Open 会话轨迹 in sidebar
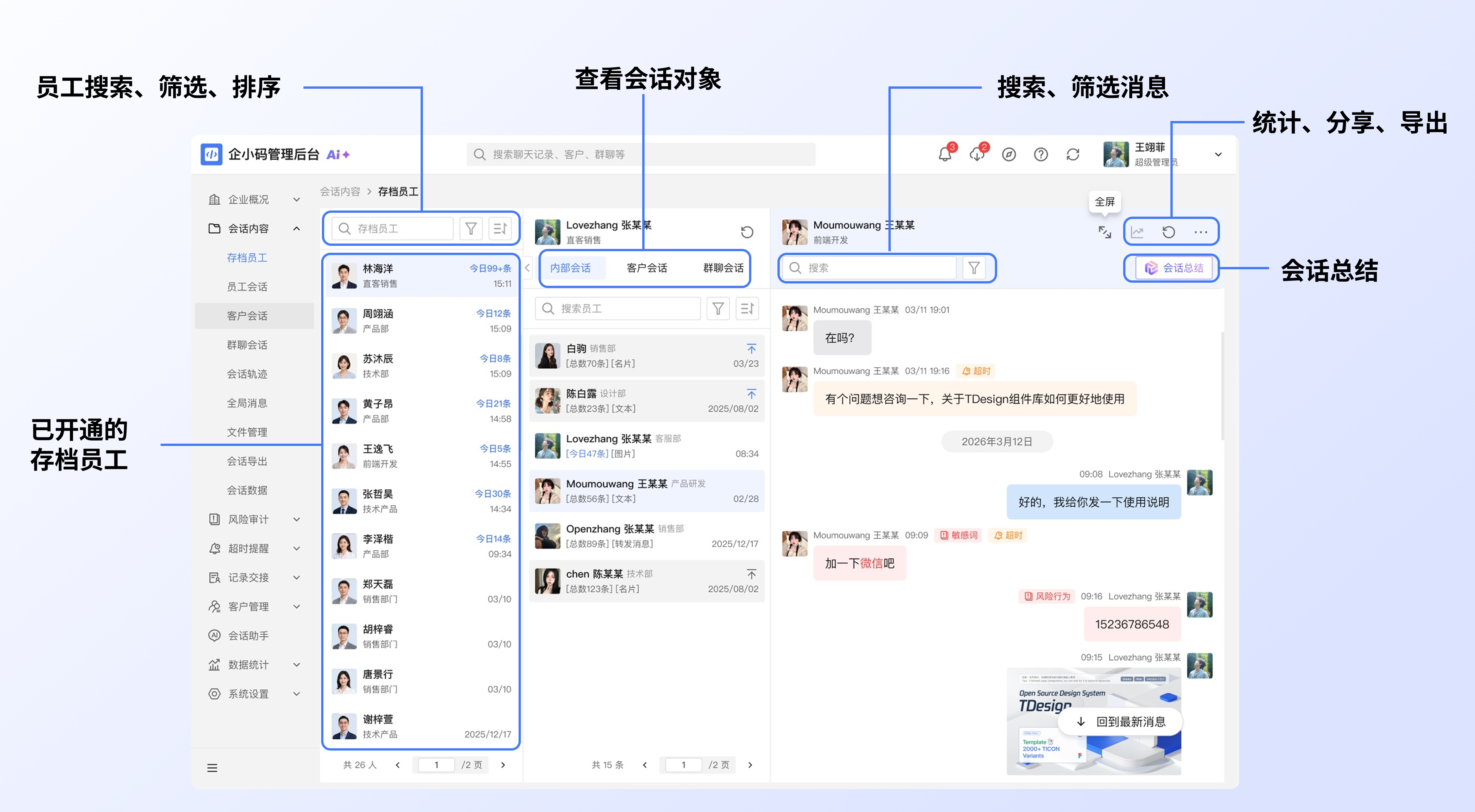 (247, 374)
